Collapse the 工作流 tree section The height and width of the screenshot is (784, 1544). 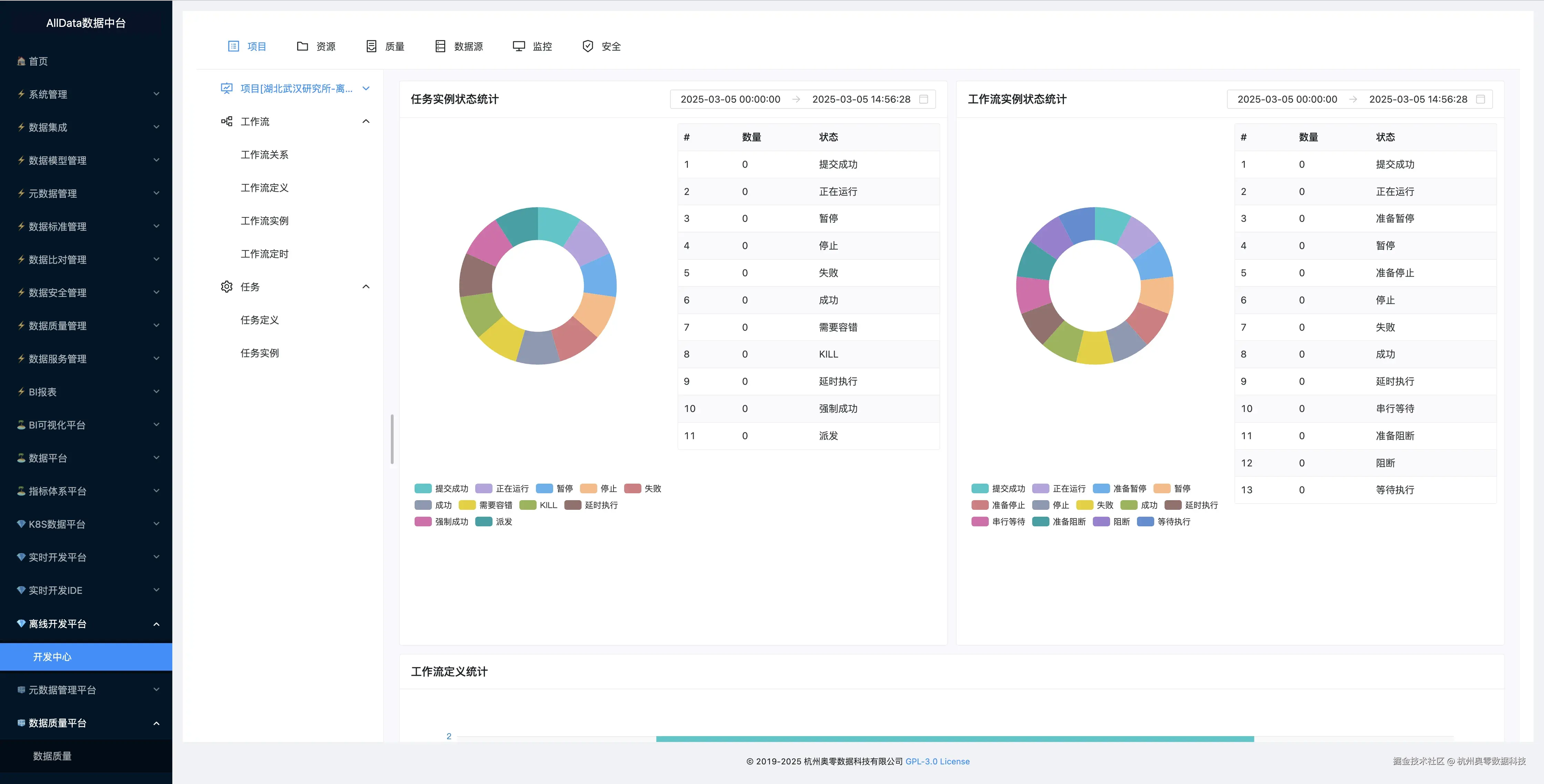click(x=366, y=121)
